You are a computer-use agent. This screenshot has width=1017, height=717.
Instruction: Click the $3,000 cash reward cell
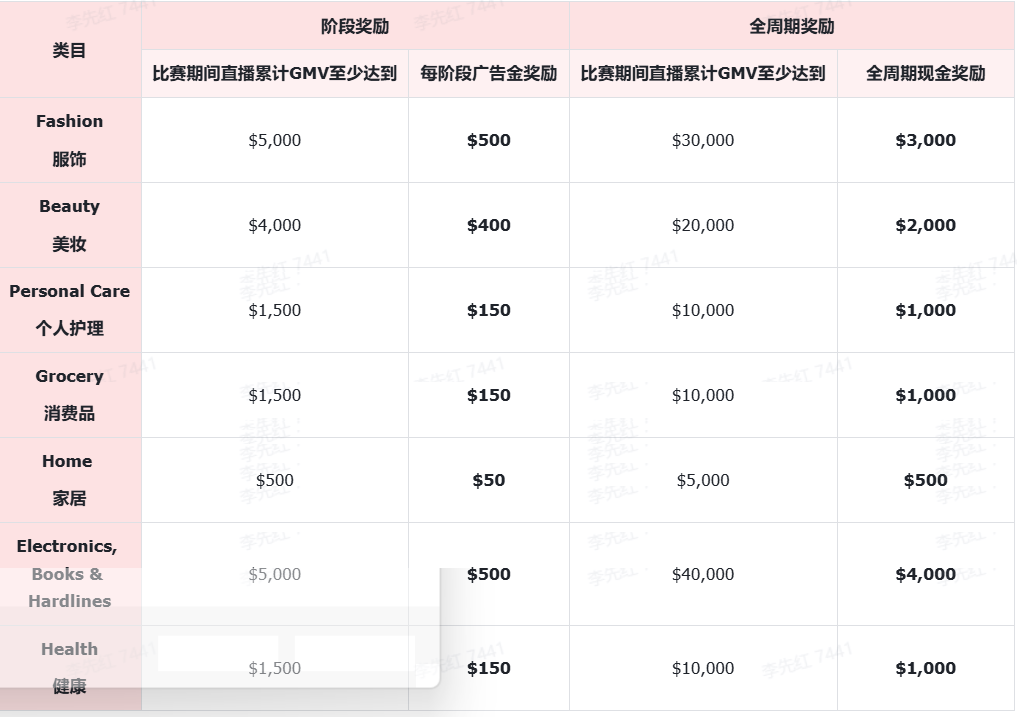[x=925, y=140]
